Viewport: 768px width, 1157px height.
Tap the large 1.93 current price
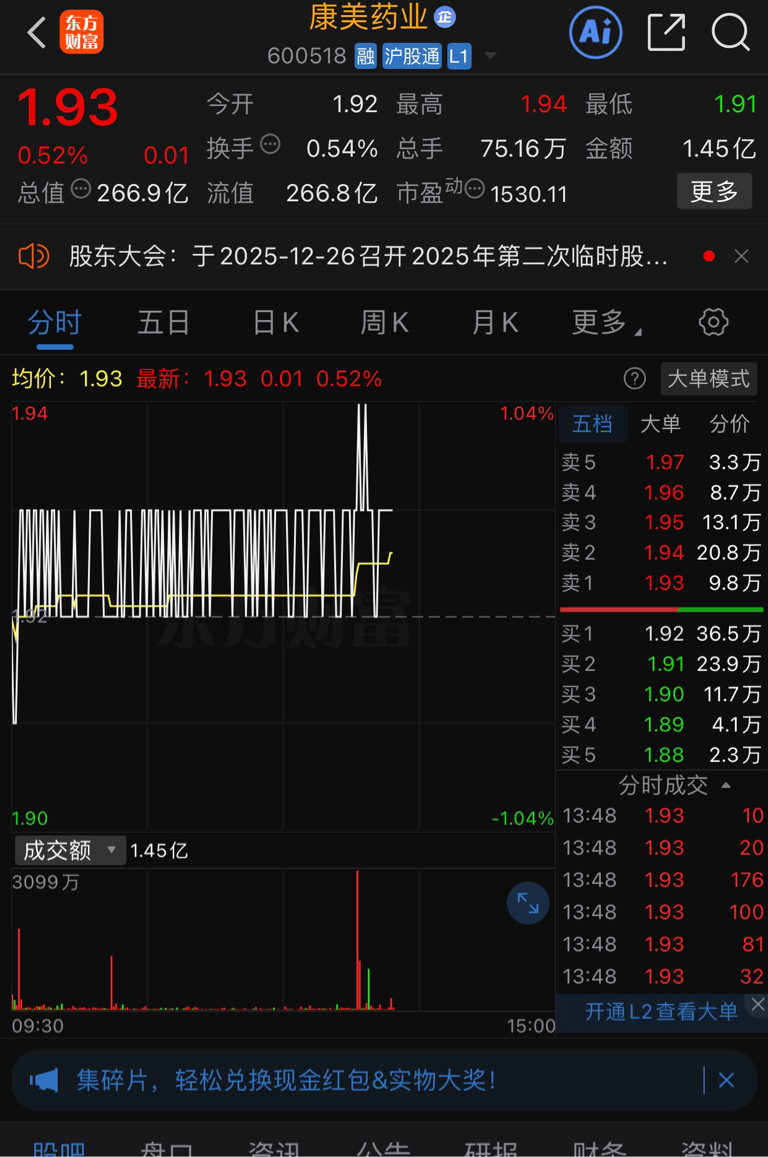tap(68, 108)
